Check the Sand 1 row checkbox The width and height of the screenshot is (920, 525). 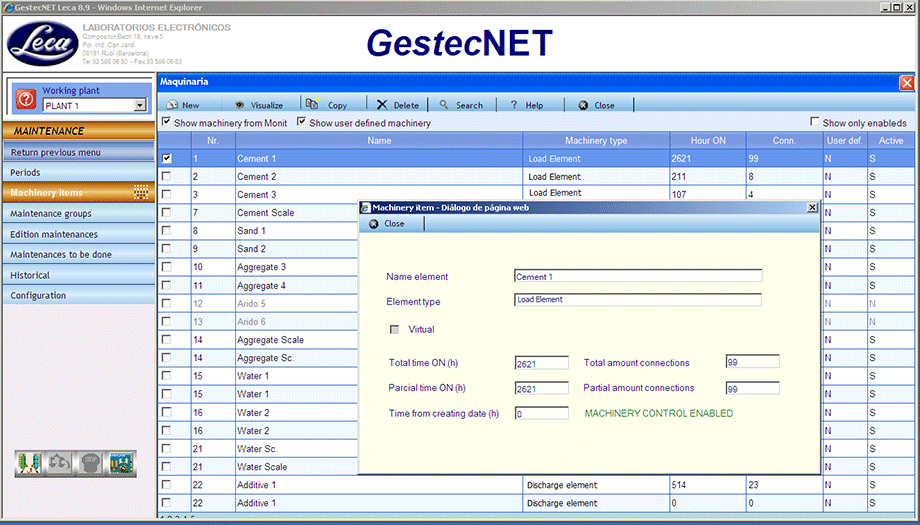pos(167,231)
